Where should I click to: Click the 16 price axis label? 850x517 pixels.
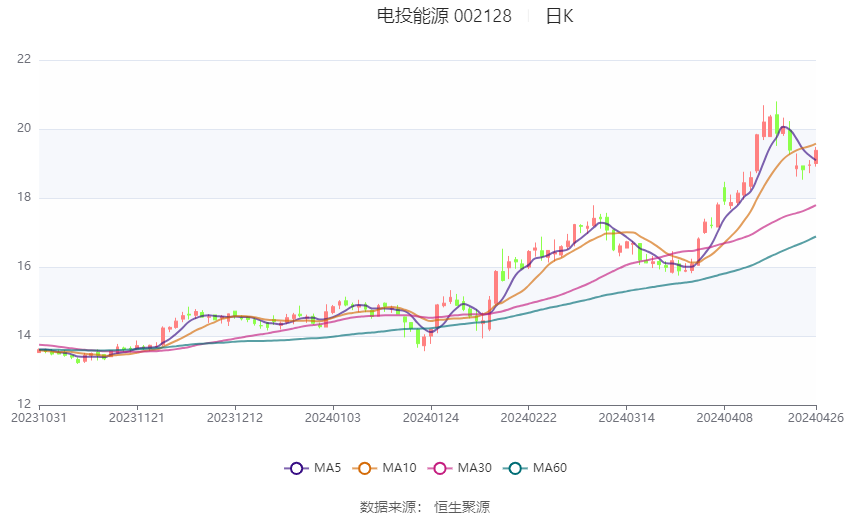tap(24, 266)
